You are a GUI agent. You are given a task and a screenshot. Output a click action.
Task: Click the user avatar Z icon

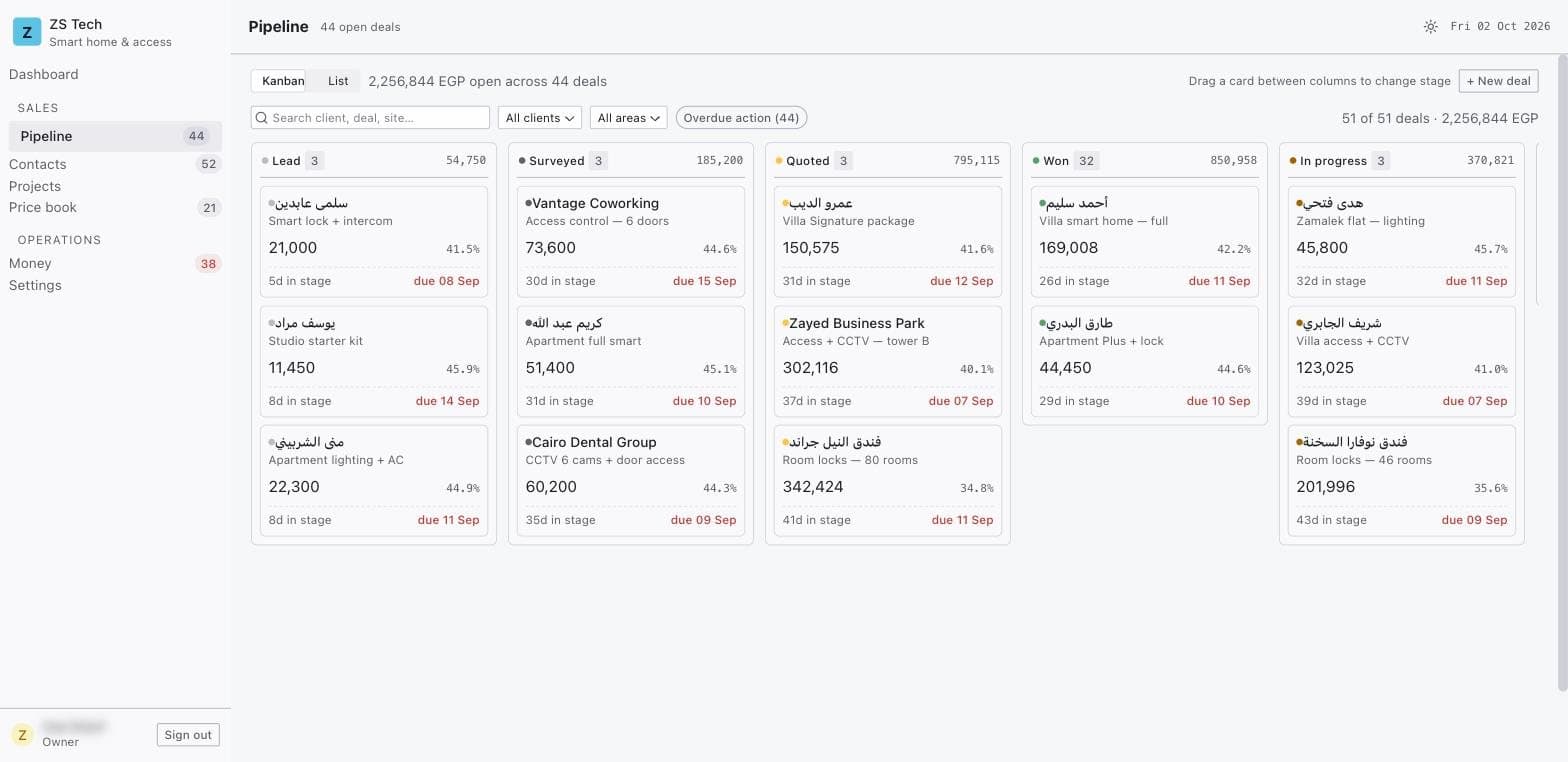(22, 735)
